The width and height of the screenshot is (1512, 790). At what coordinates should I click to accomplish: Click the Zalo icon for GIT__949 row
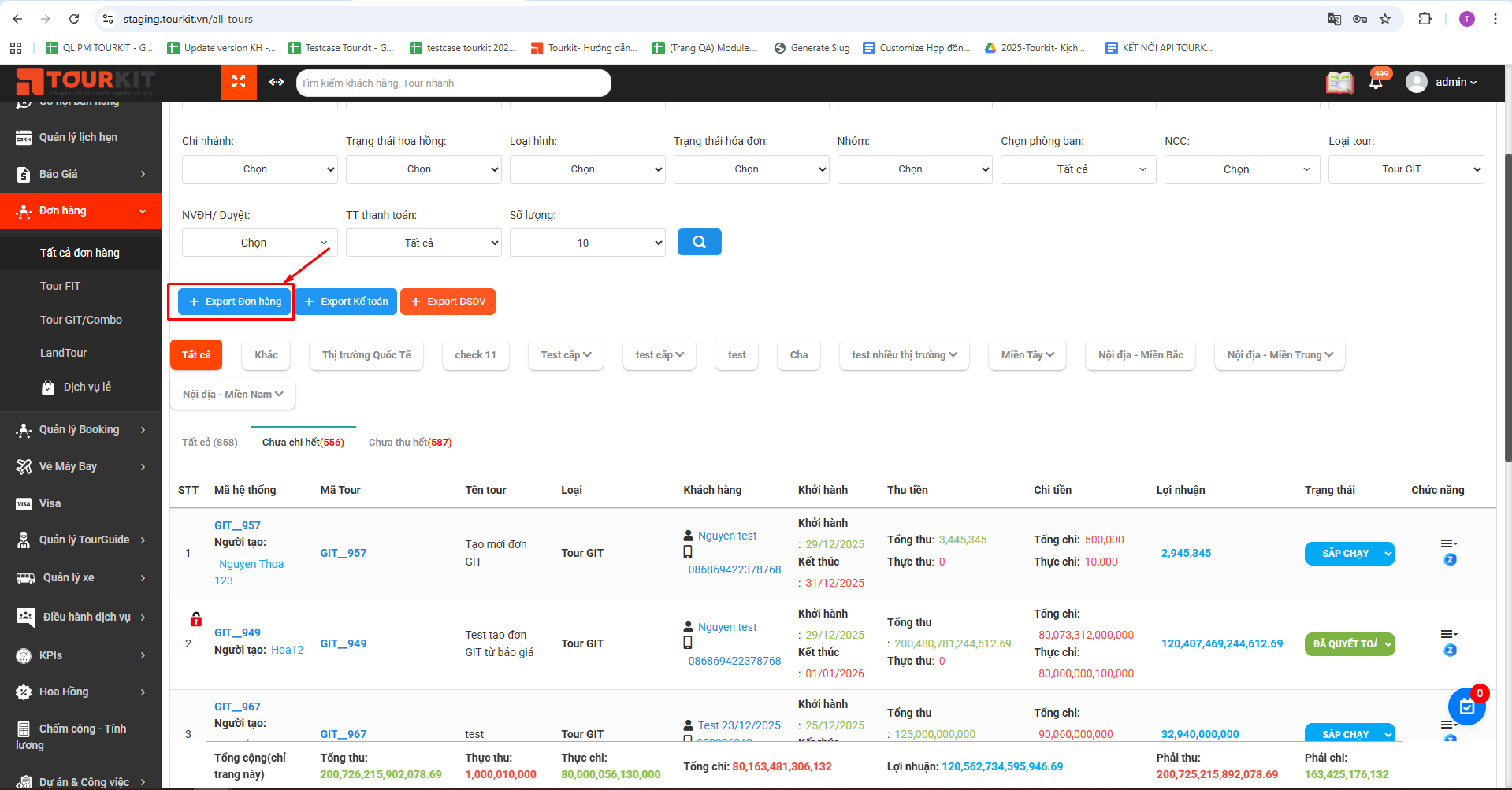1450,651
